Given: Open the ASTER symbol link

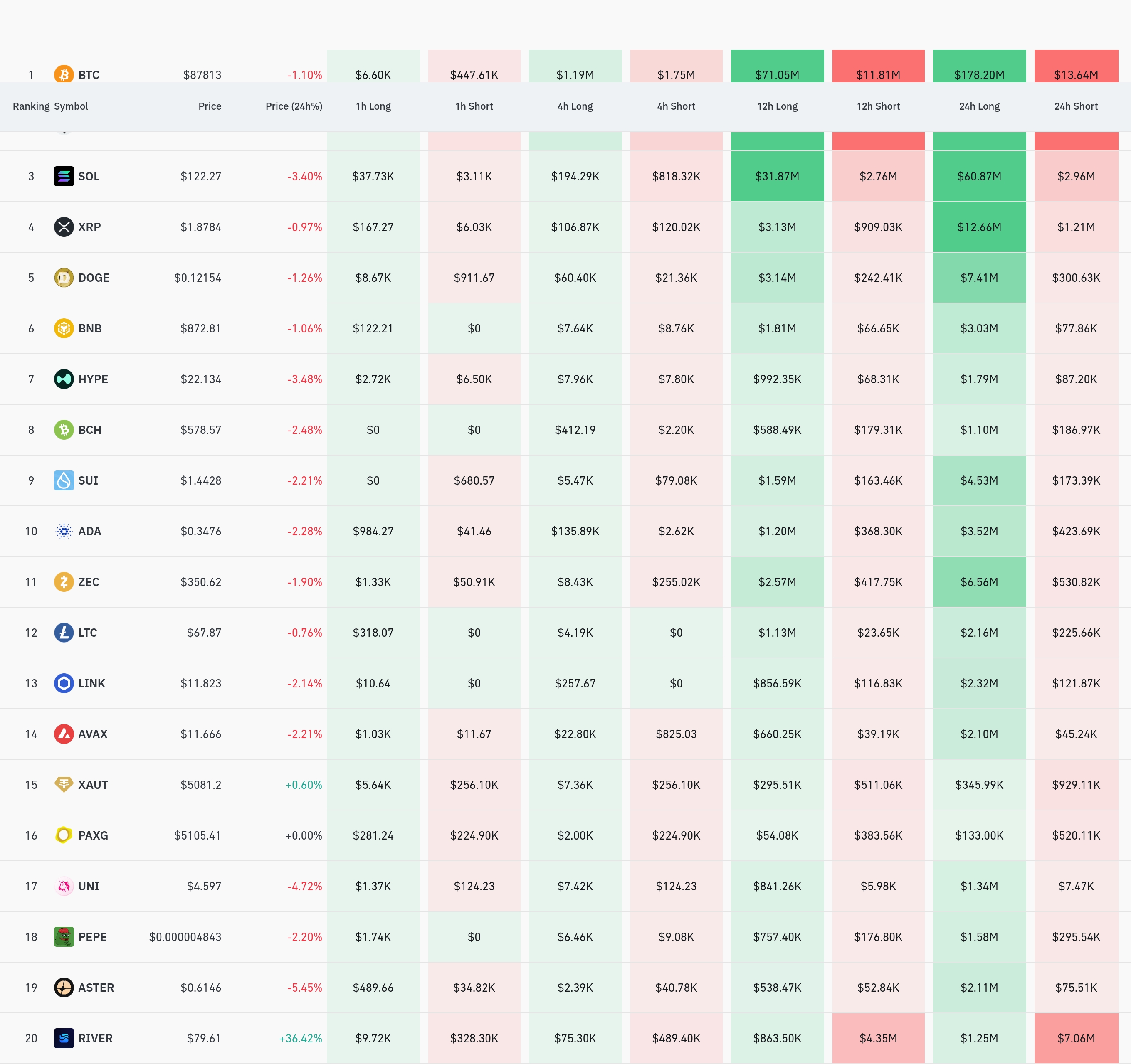Looking at the screenshot, I should [x=96, y=987].
